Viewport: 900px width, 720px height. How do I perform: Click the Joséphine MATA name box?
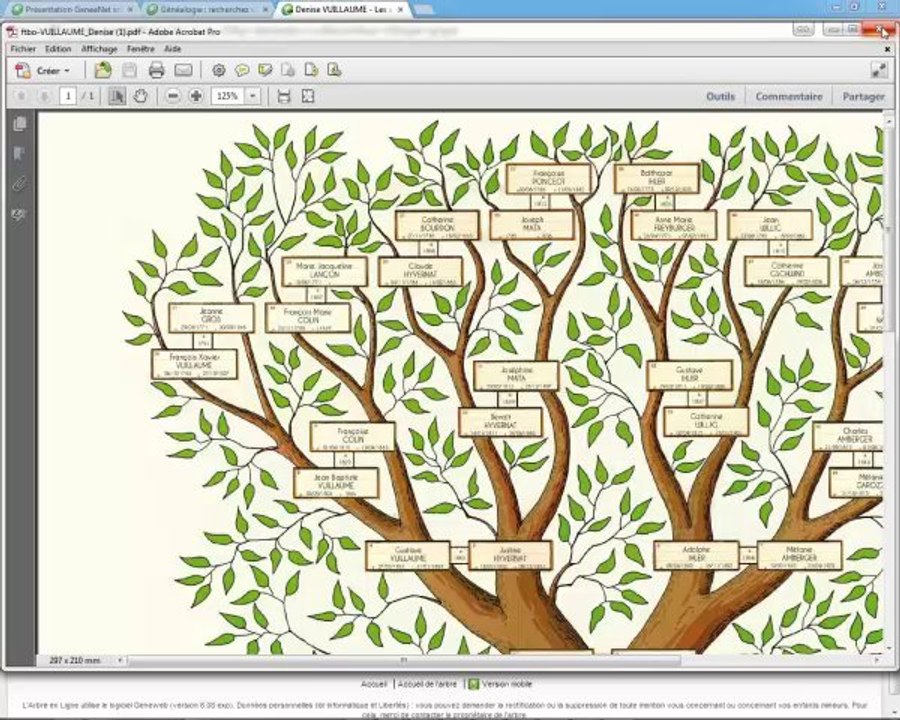pyautogui.click(x=516, y=376)
